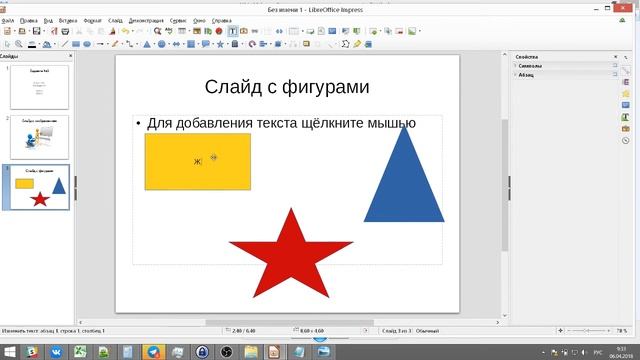Select slide 1 thumbnail in panel
The width and height of the screenshot is (640, 360).
[x=40, y=87]
